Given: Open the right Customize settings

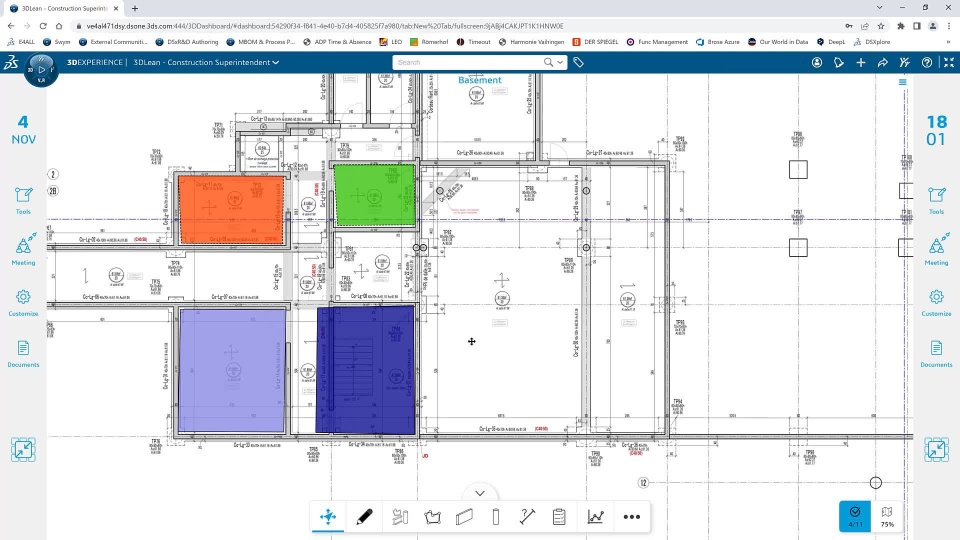Looking at the screenshot, I should (936, 303).
